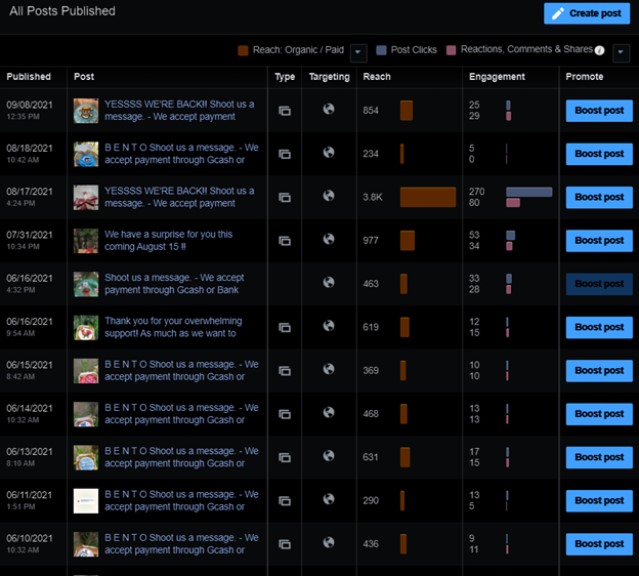Boost the 06/10/2021 post
639x576 pixels.
tap(599, 544)
